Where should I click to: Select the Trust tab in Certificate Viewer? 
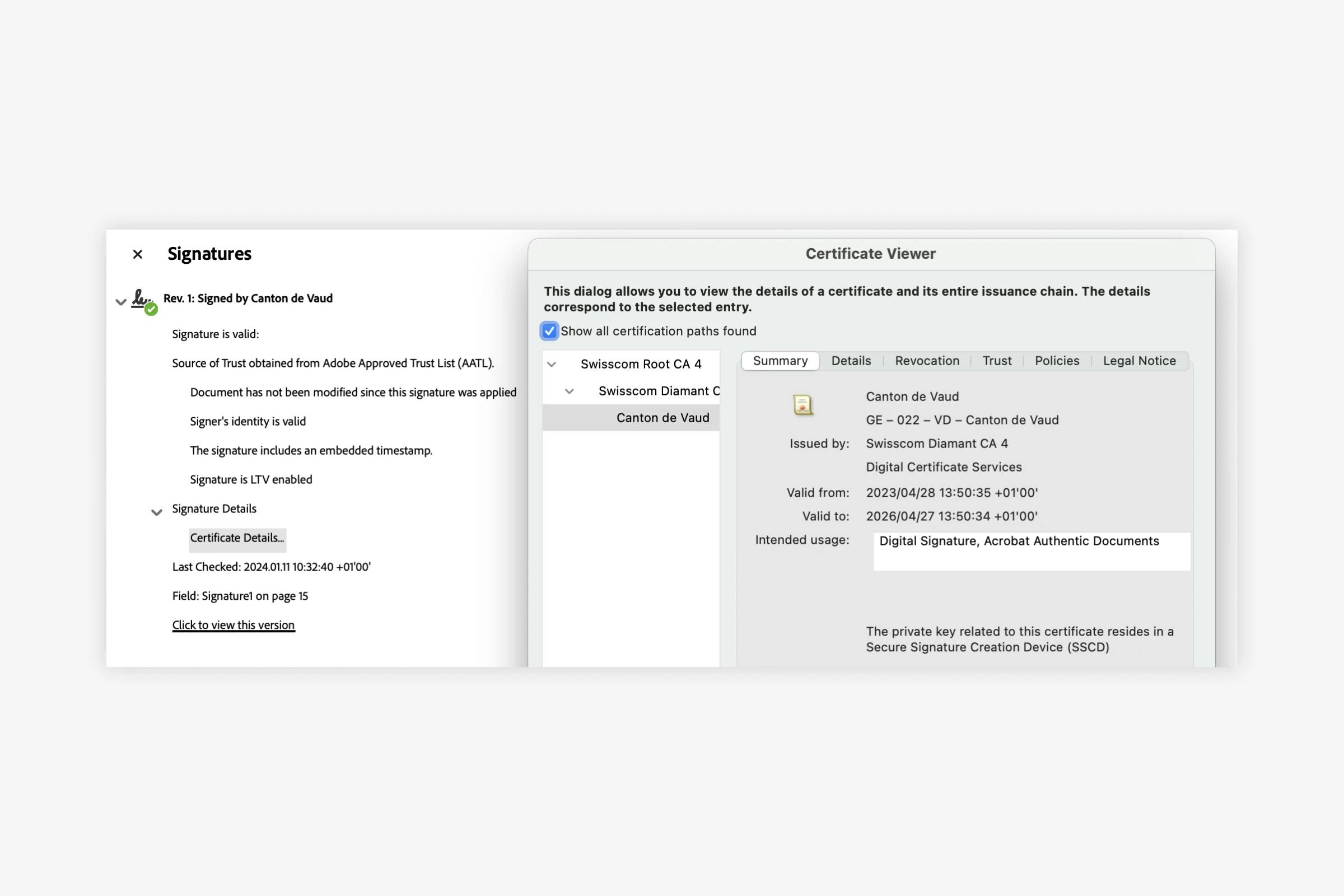(997, 360)
